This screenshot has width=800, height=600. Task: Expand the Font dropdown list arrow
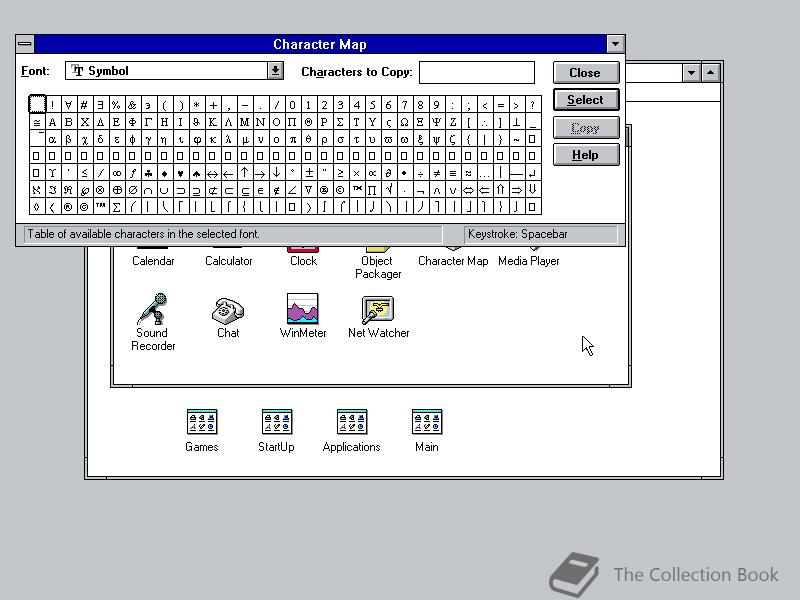click(276, 70)
